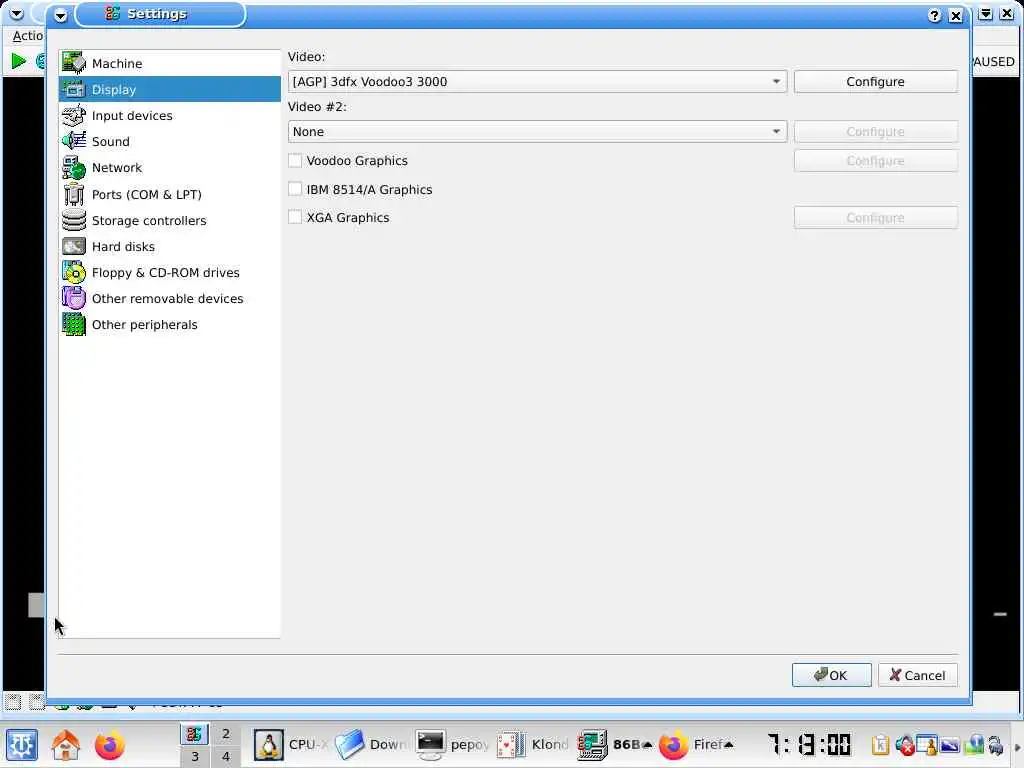This screenshot has width=1024, height=768.
Task: Switch to CPU-X taskbar entry
Action: coord(291,744)
